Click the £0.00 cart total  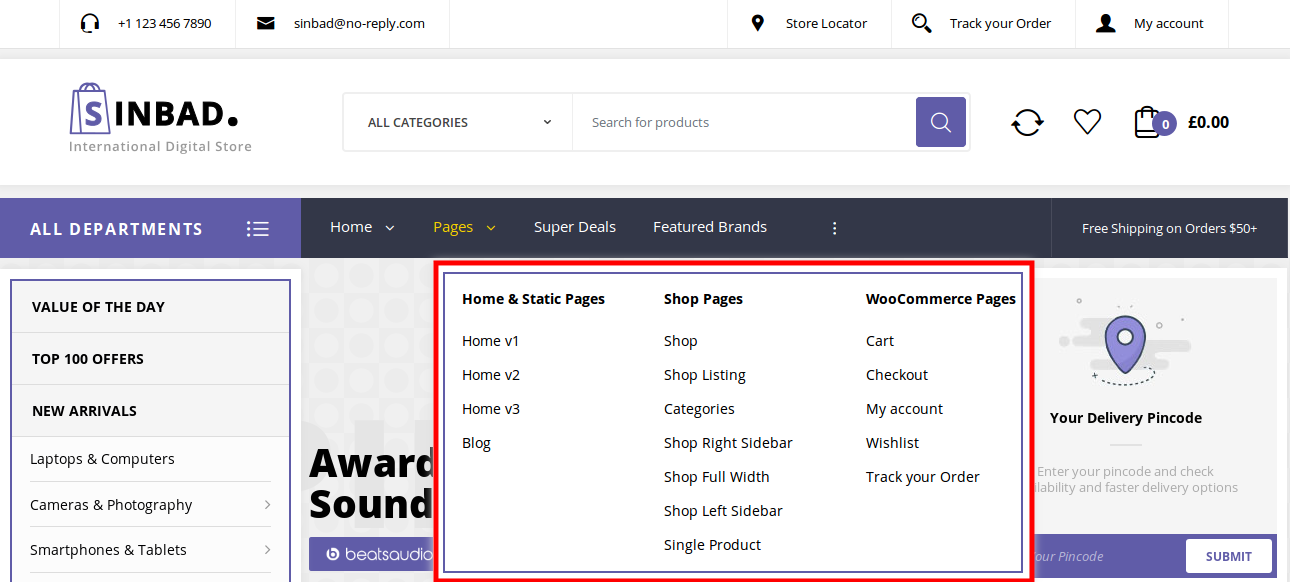[x=1209, y=122]
